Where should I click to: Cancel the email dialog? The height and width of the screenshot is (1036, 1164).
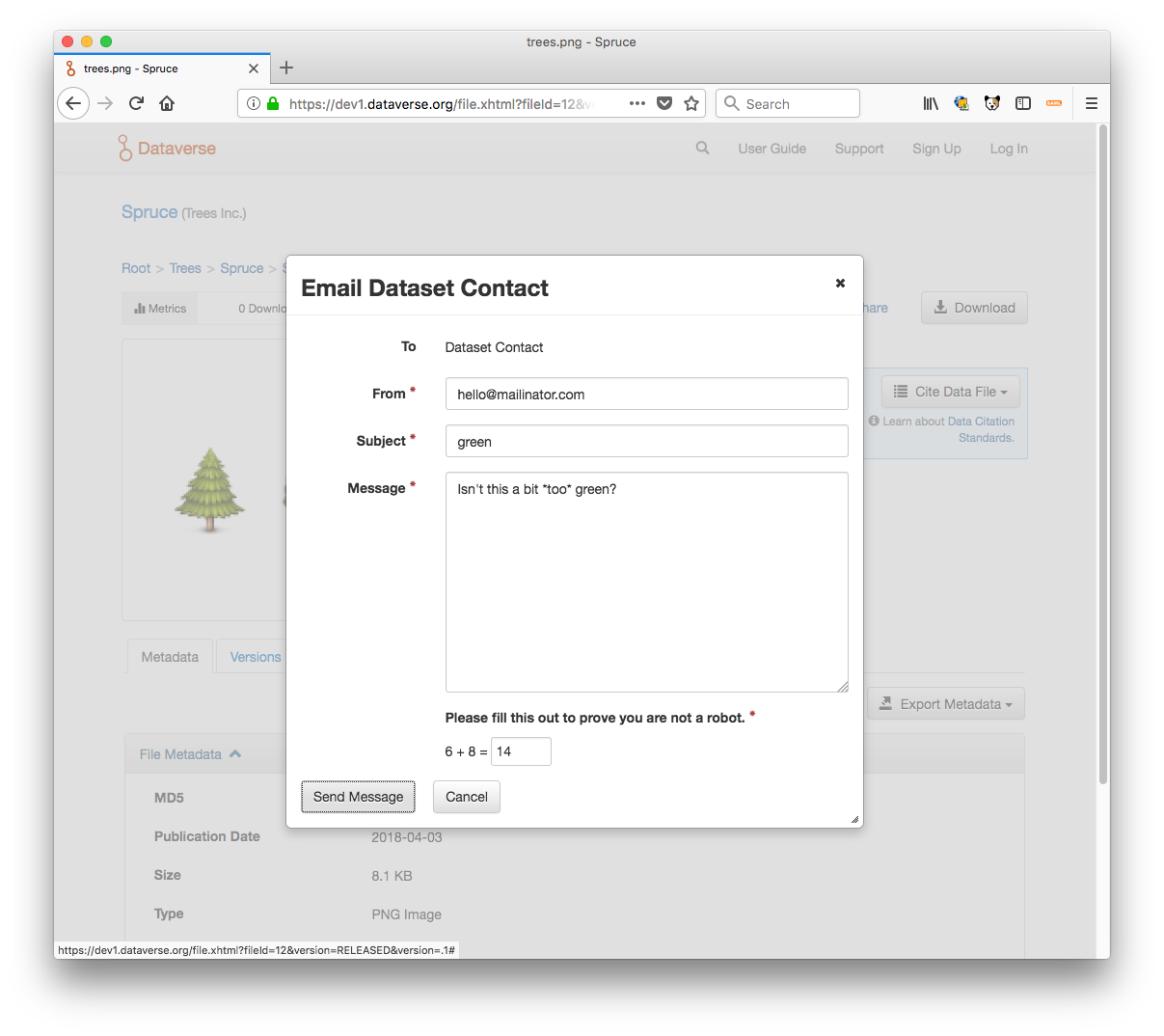467,797
